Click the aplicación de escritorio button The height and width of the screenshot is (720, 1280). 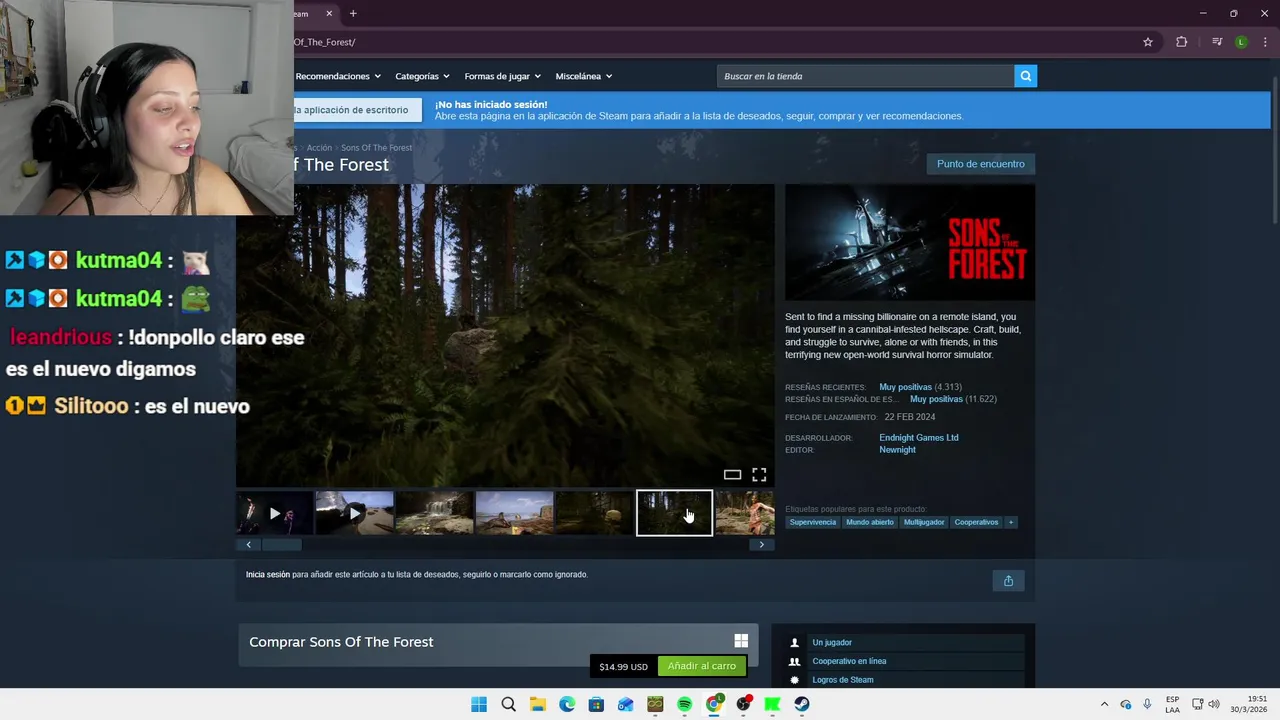356,110
